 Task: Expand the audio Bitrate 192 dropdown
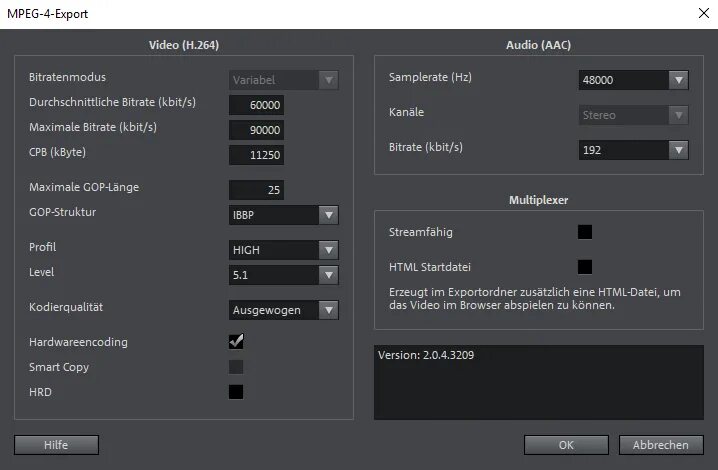click(x=633, y=150)
